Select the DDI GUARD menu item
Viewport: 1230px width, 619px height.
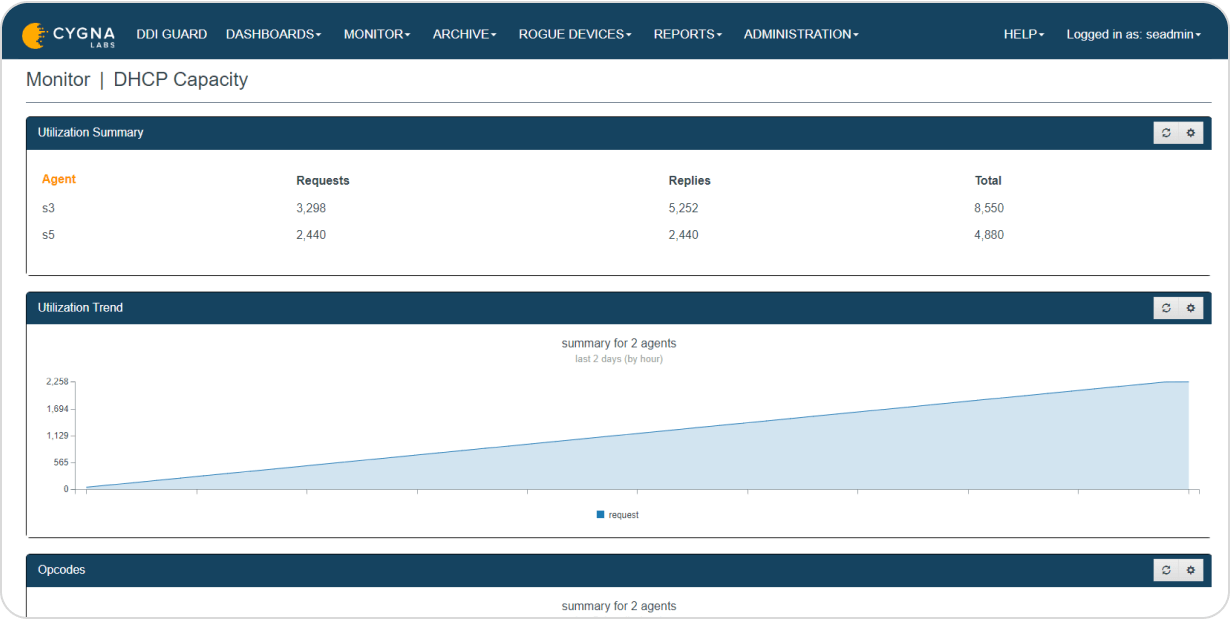tap(171, 33)
